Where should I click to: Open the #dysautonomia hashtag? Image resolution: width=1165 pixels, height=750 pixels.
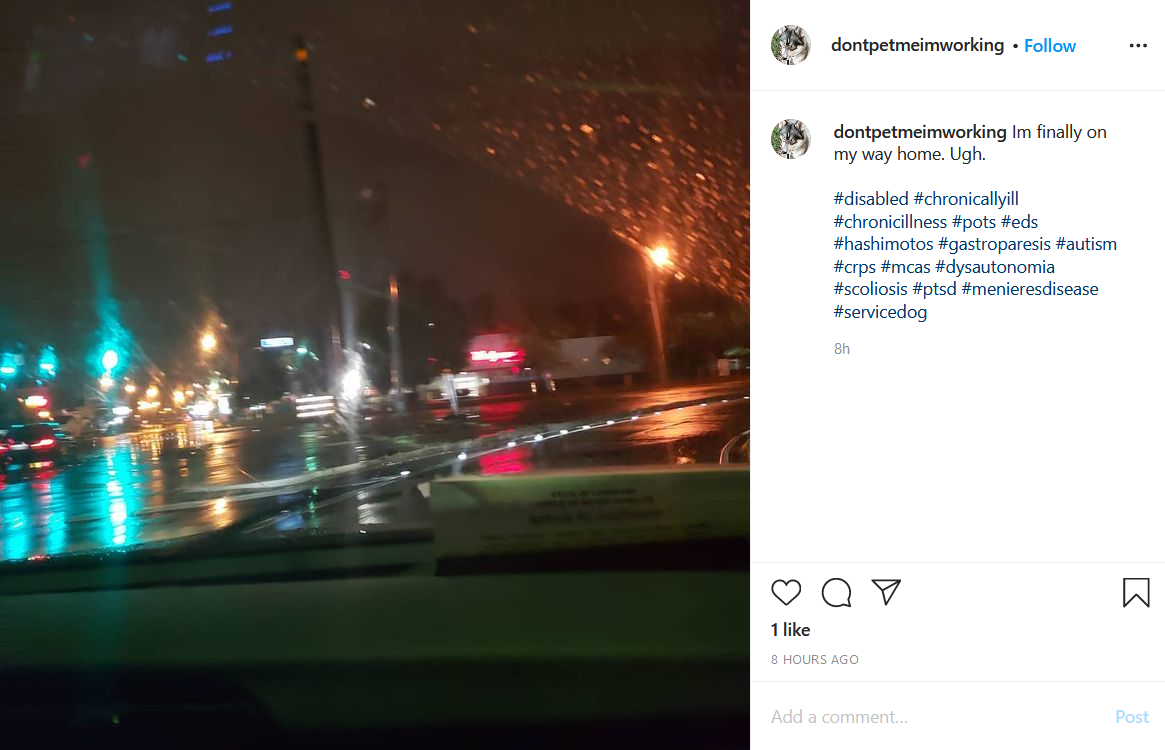[x=995, y=267]
